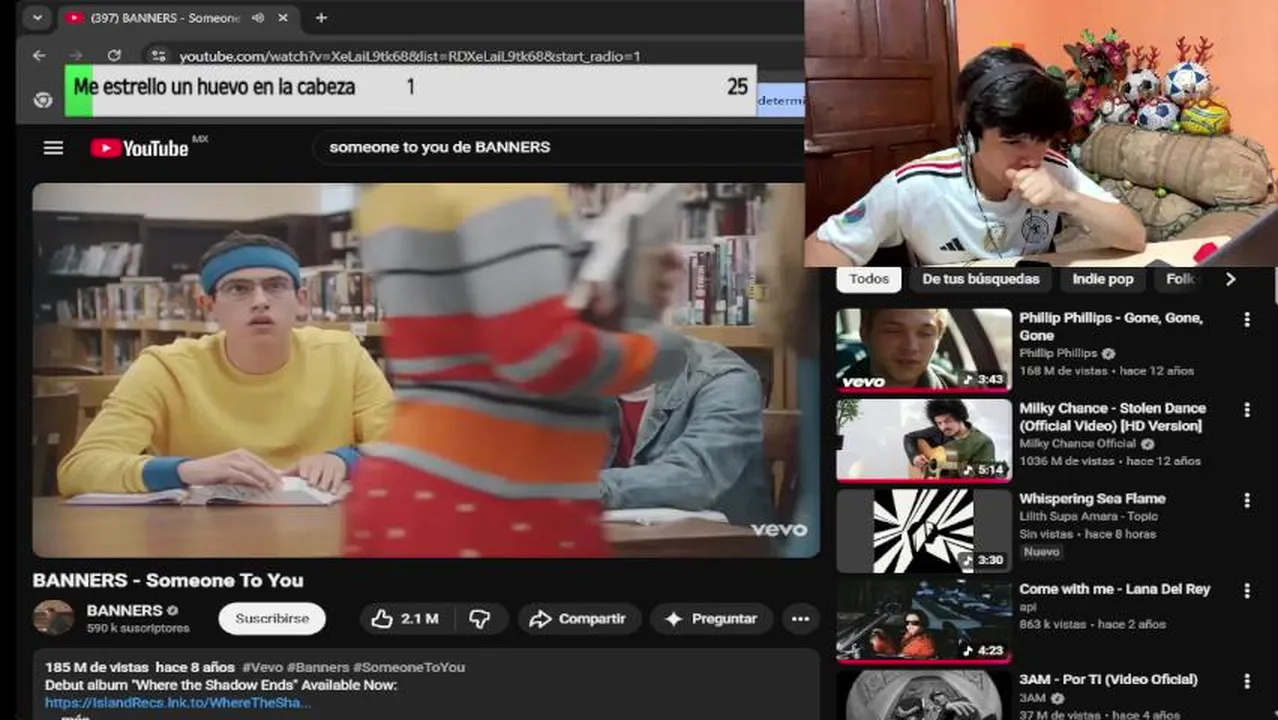Open the BANNERS channel avatar
Image resolution: width=1278 pixels, height=720 pixels.
click(x=53, y=618)
